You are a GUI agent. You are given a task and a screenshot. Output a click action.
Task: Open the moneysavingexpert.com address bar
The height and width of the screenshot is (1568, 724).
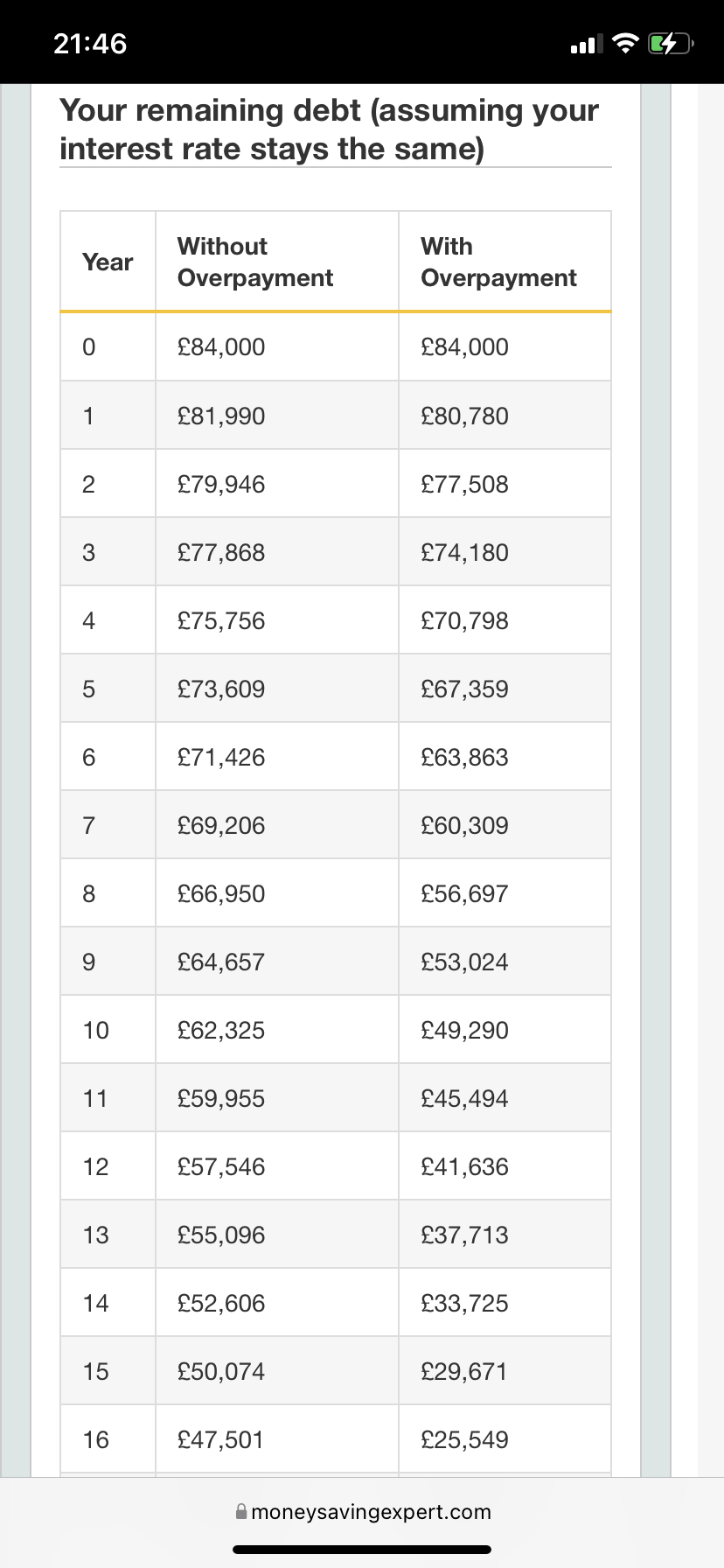(371, 1512)
